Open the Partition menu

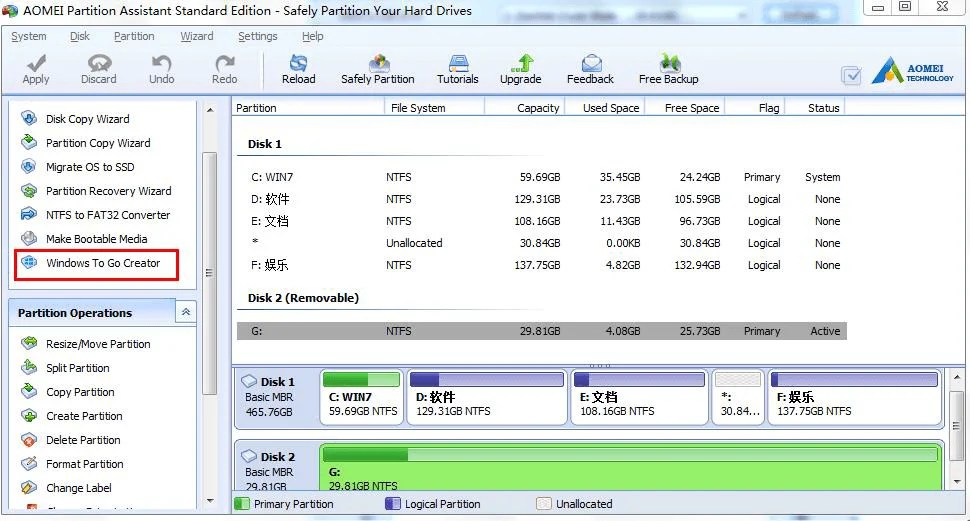pos(134,37)
